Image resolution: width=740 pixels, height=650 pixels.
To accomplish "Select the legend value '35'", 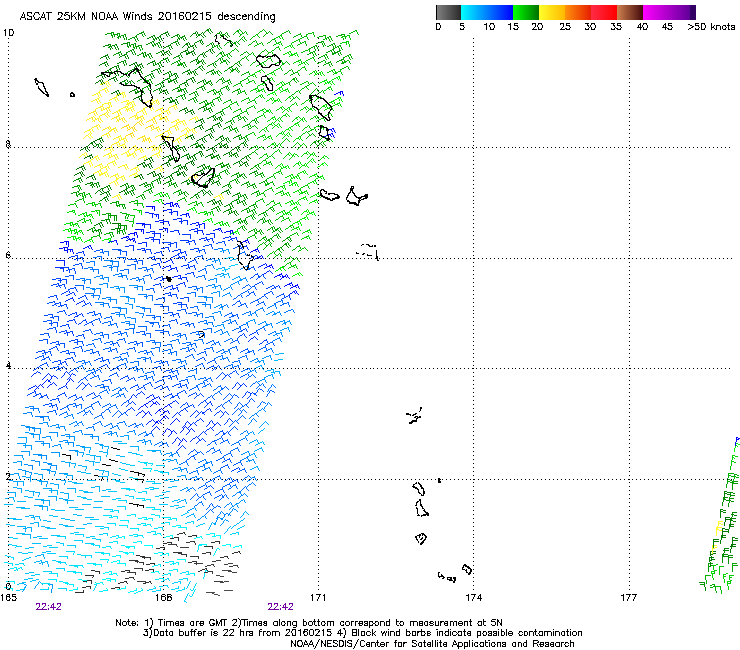I will (616, 27).
